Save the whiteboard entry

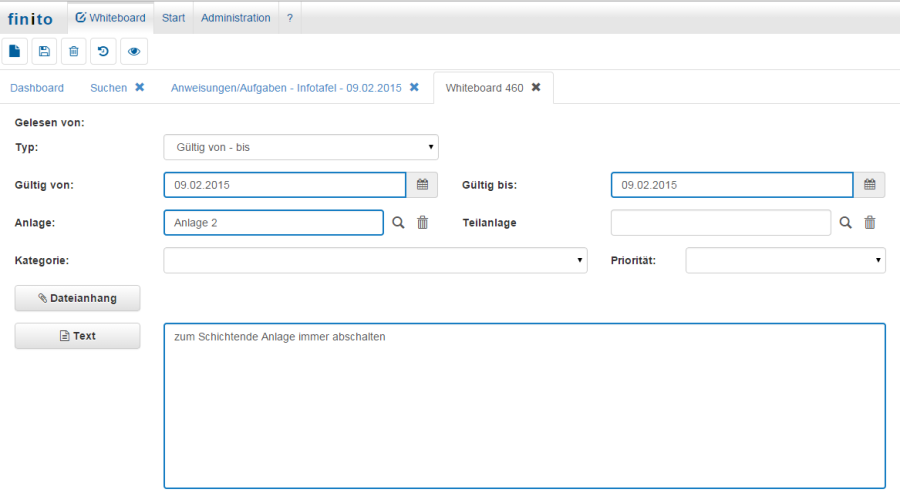44,51
